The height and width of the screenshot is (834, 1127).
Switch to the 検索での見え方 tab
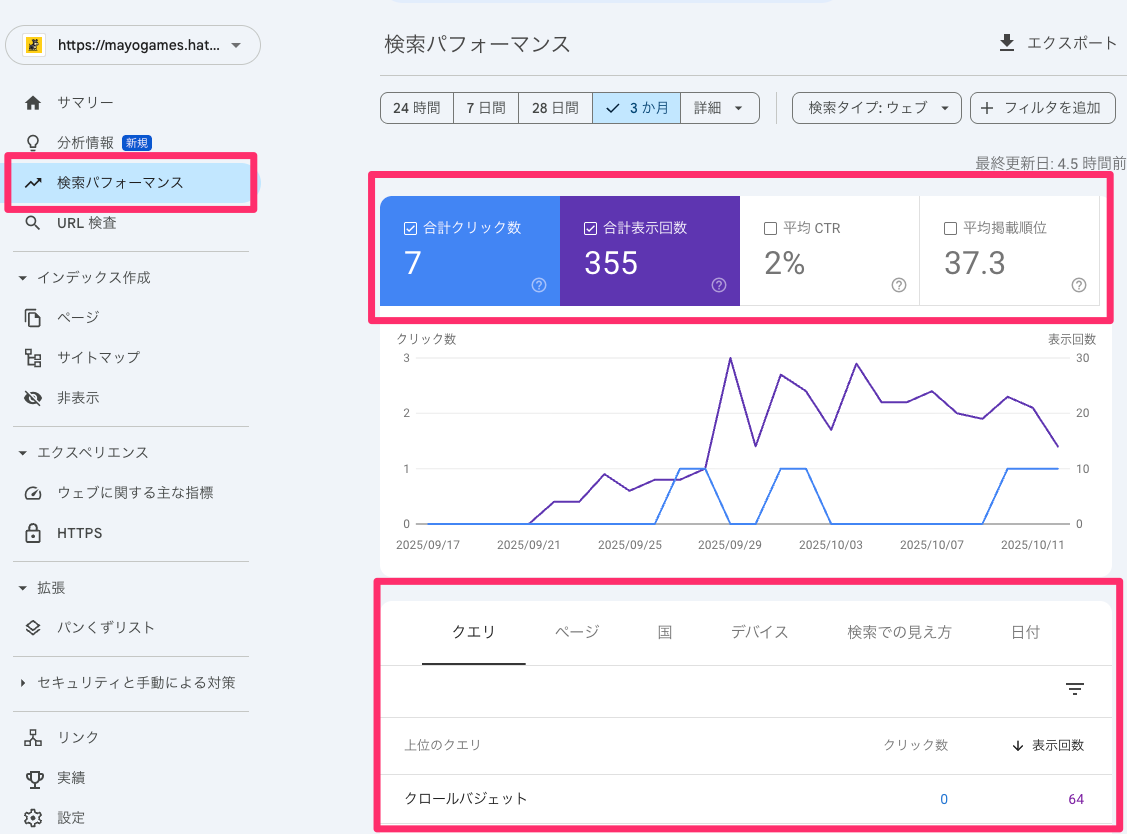click(899, 632)
